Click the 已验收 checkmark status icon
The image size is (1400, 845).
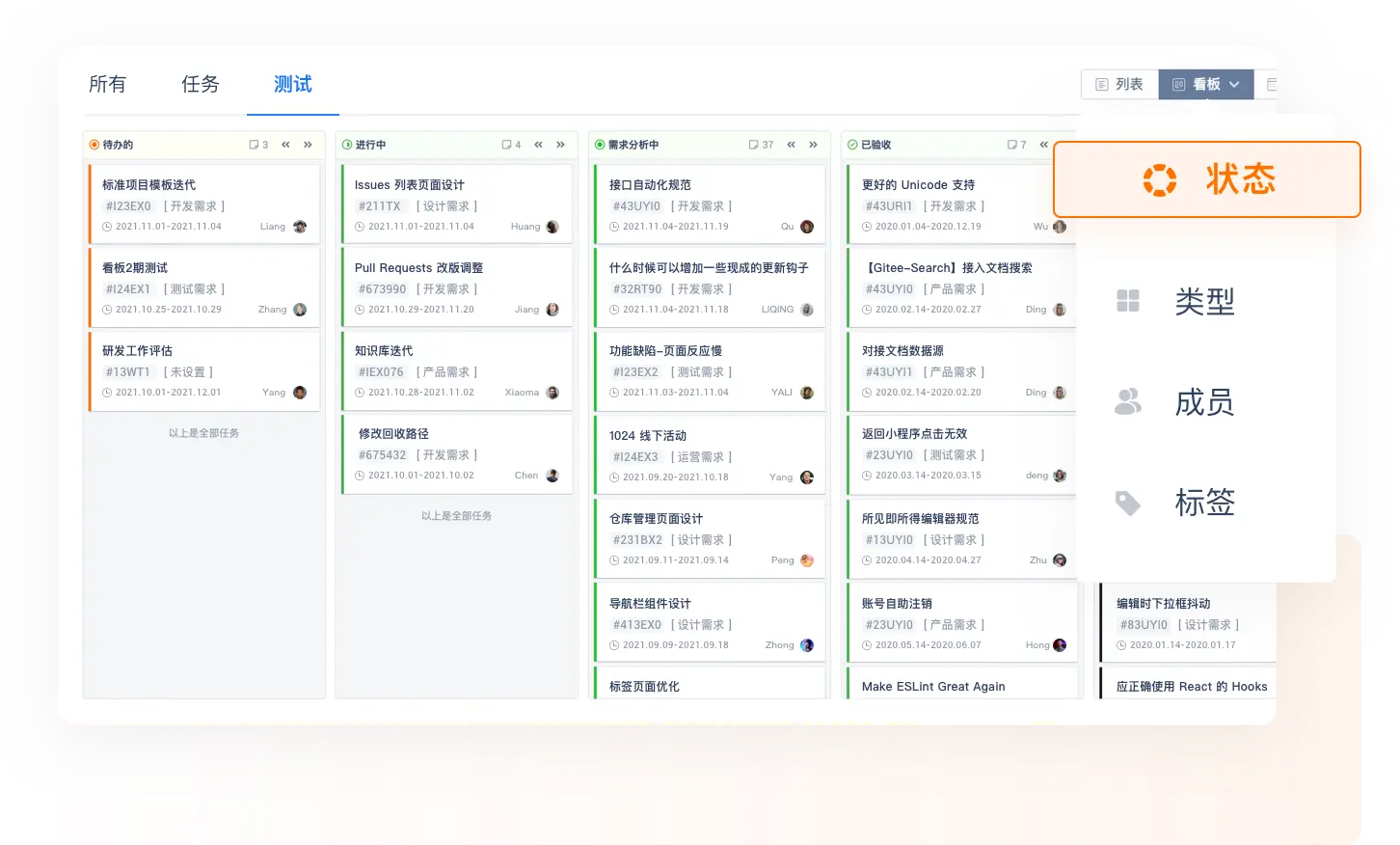pos(852,145)
